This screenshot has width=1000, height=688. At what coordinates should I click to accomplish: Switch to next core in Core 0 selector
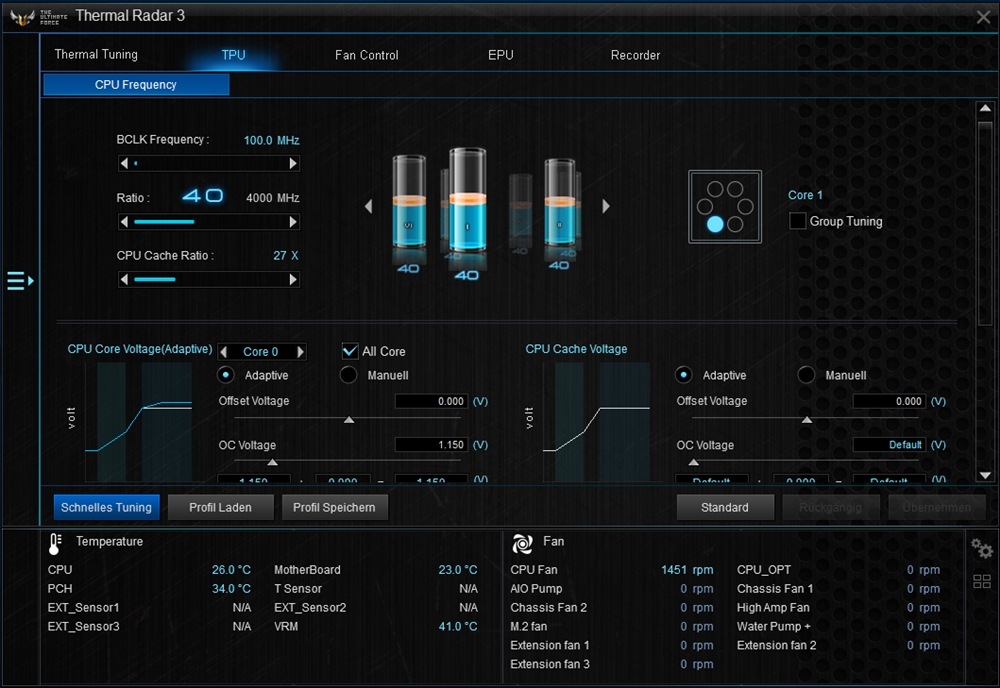pos(300,351)
